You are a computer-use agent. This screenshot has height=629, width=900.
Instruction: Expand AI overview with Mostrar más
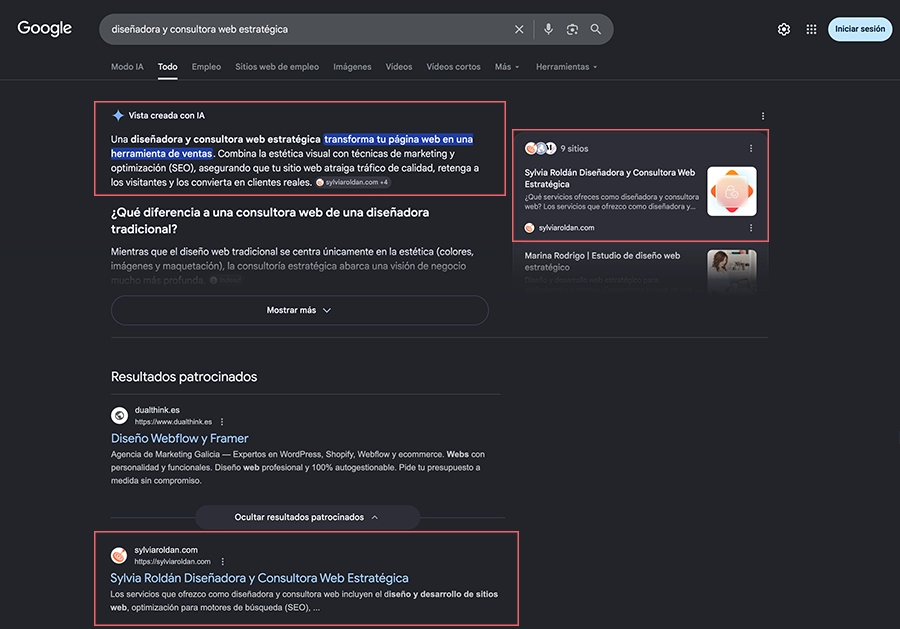[300, 310]
